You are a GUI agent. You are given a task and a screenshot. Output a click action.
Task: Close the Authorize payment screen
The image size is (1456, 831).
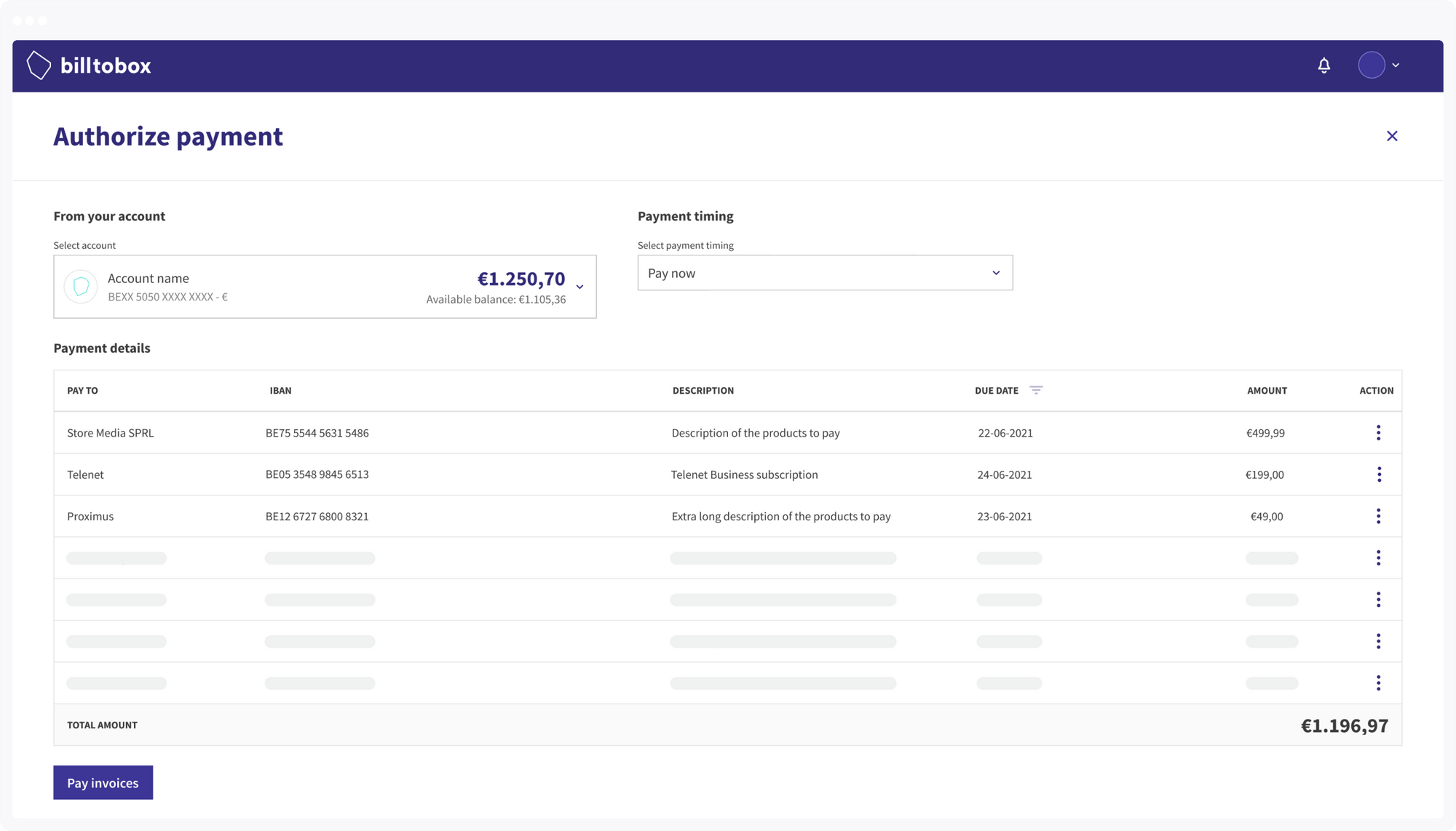point(1392,136)
